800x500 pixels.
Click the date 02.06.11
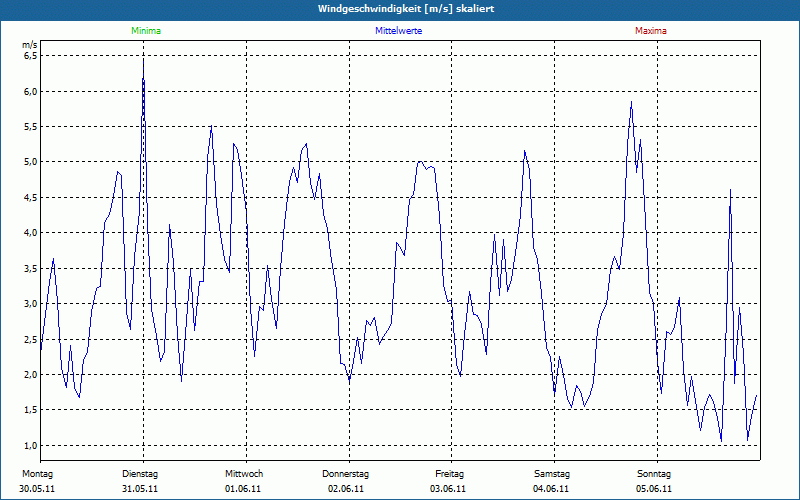346,489
